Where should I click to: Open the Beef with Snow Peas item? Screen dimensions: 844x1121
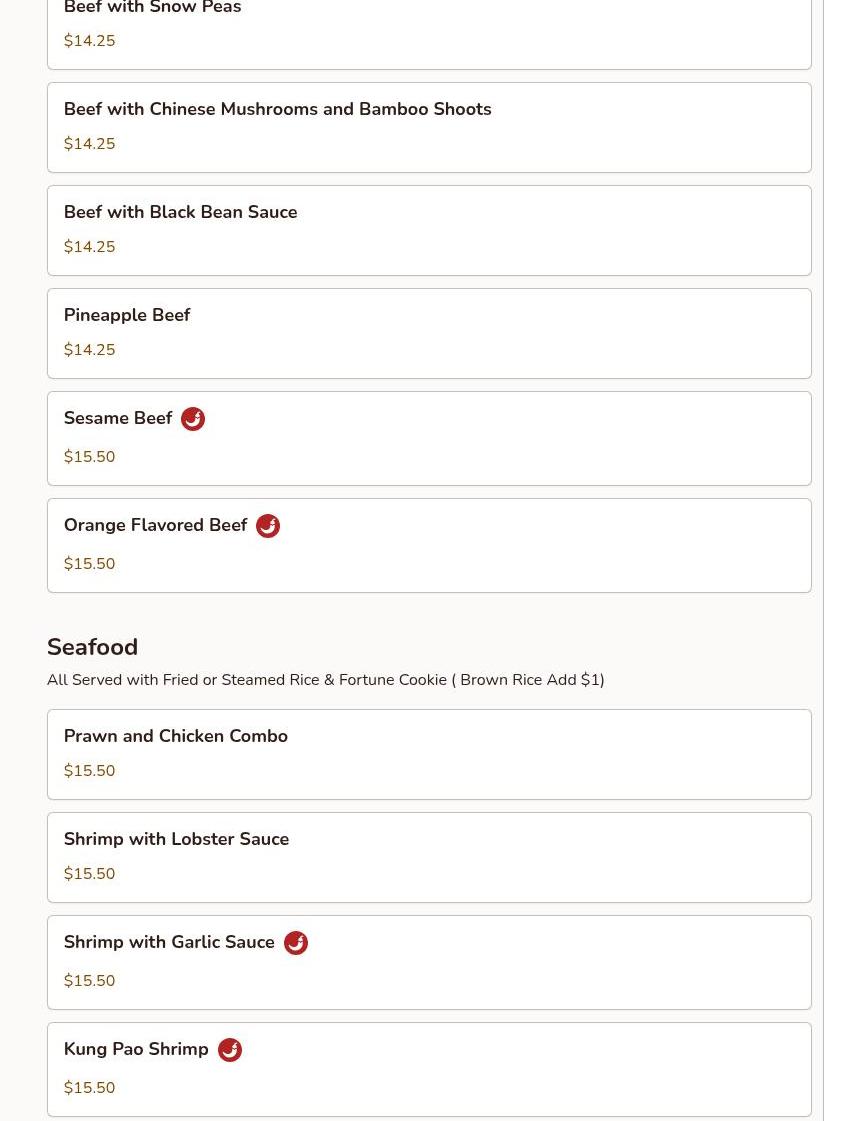[x=152, y=9]
